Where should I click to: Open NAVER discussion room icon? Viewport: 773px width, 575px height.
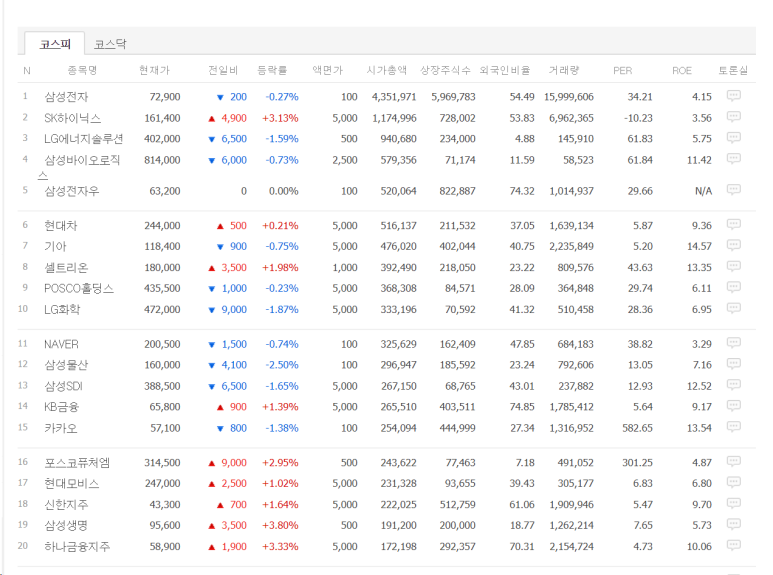pyautogui.click(x=734, y=343)
